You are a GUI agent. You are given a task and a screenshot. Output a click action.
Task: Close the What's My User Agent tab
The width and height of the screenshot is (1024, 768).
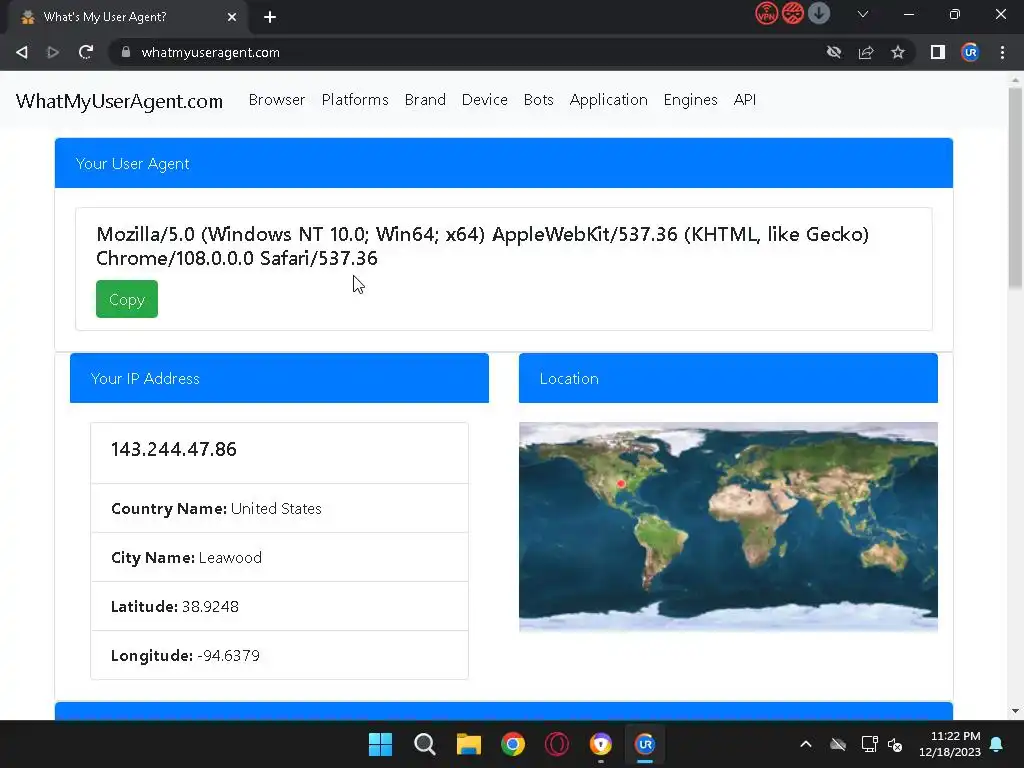point(232,17)
